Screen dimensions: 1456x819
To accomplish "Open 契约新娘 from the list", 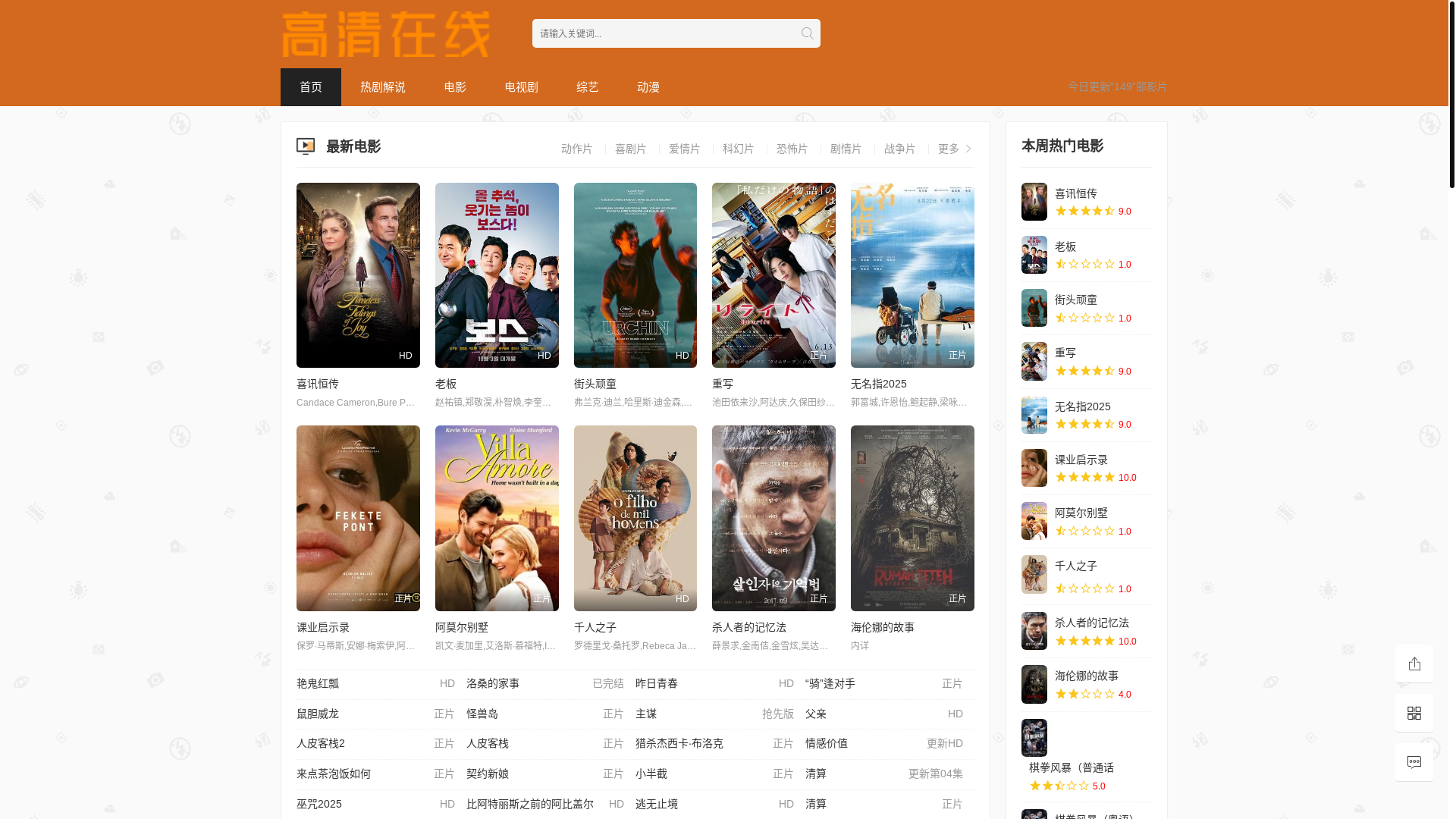I will (488, 773).
